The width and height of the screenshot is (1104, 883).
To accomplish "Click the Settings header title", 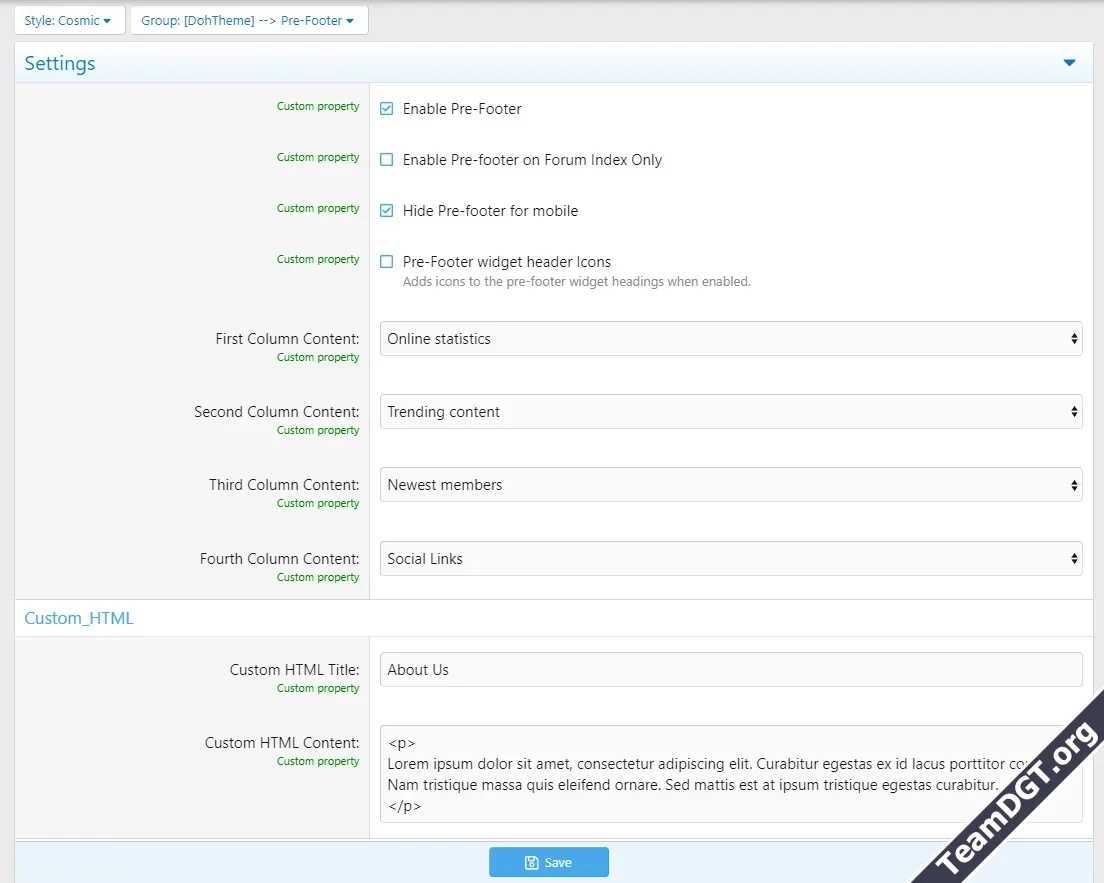I will (60, 63).
